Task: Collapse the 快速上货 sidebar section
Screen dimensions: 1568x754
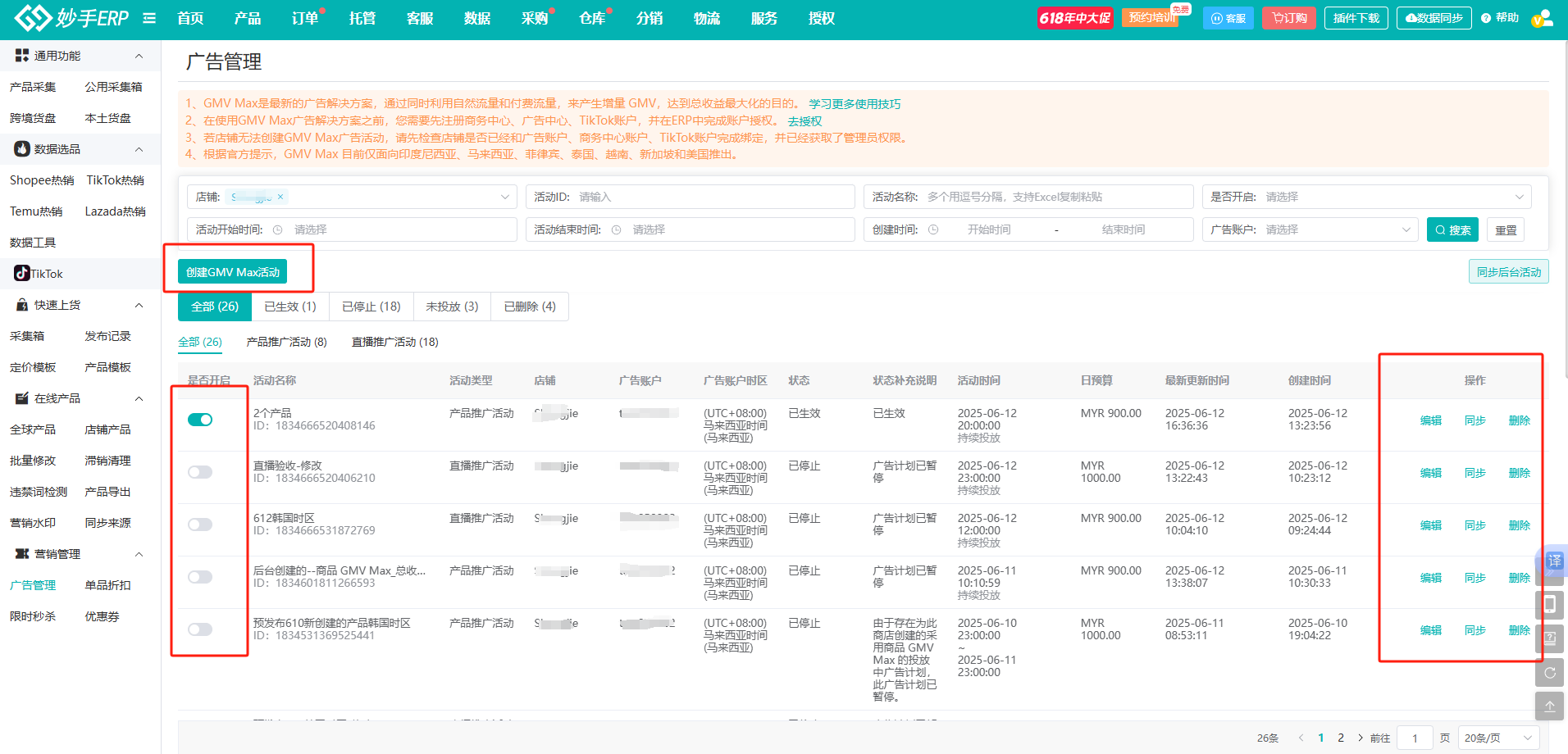Action: pos(139,305)
